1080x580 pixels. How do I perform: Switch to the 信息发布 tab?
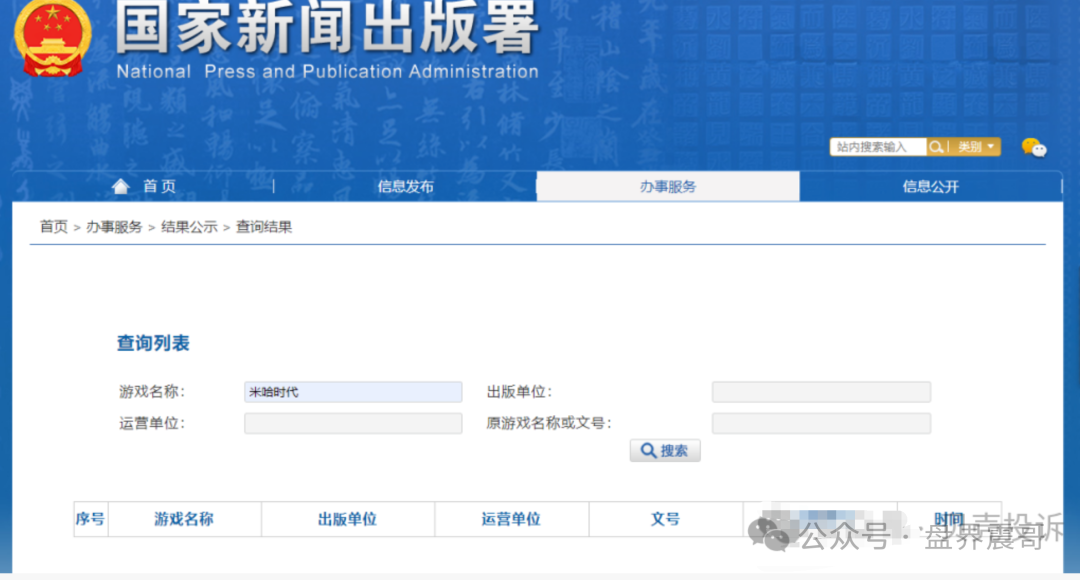click(x=404, y=186)
